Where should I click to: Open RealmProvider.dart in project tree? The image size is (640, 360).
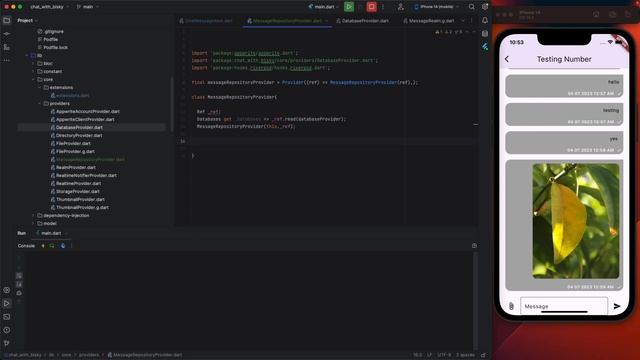(x=76, y=167)
